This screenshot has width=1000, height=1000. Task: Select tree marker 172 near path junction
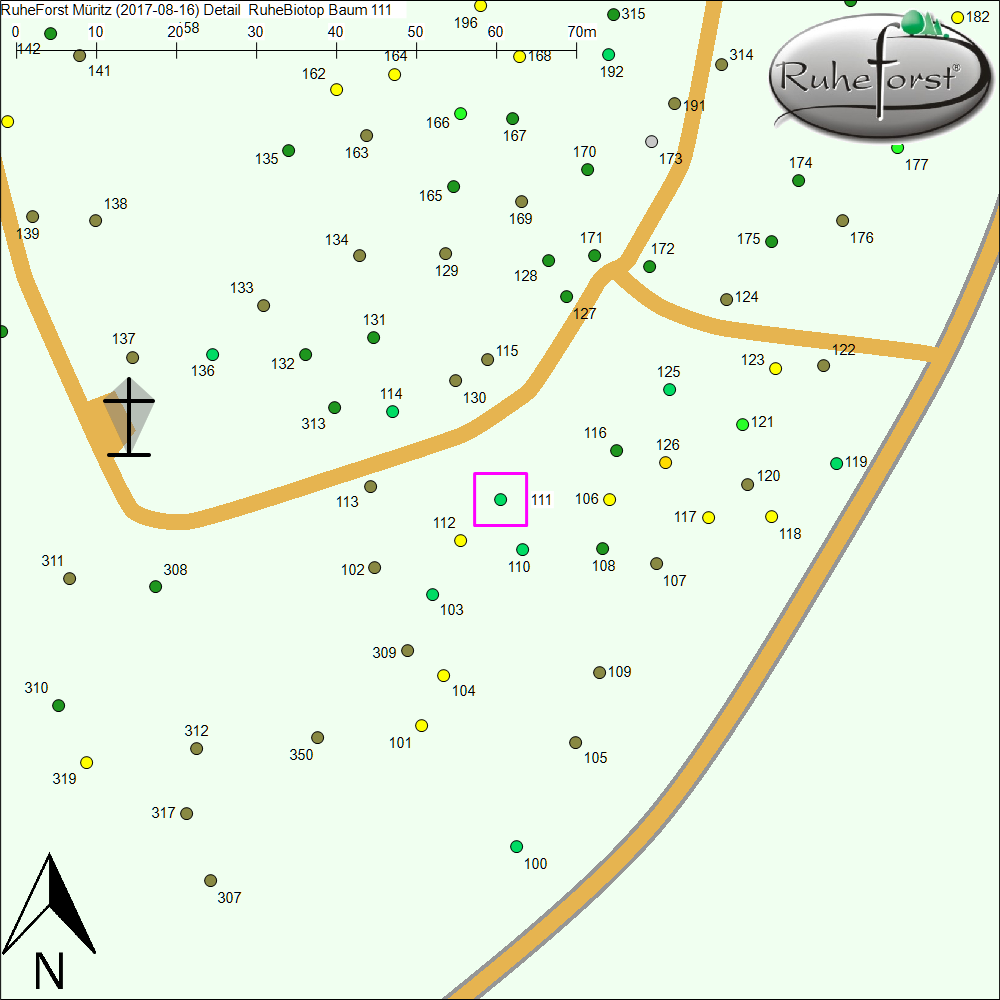point(649,266)
